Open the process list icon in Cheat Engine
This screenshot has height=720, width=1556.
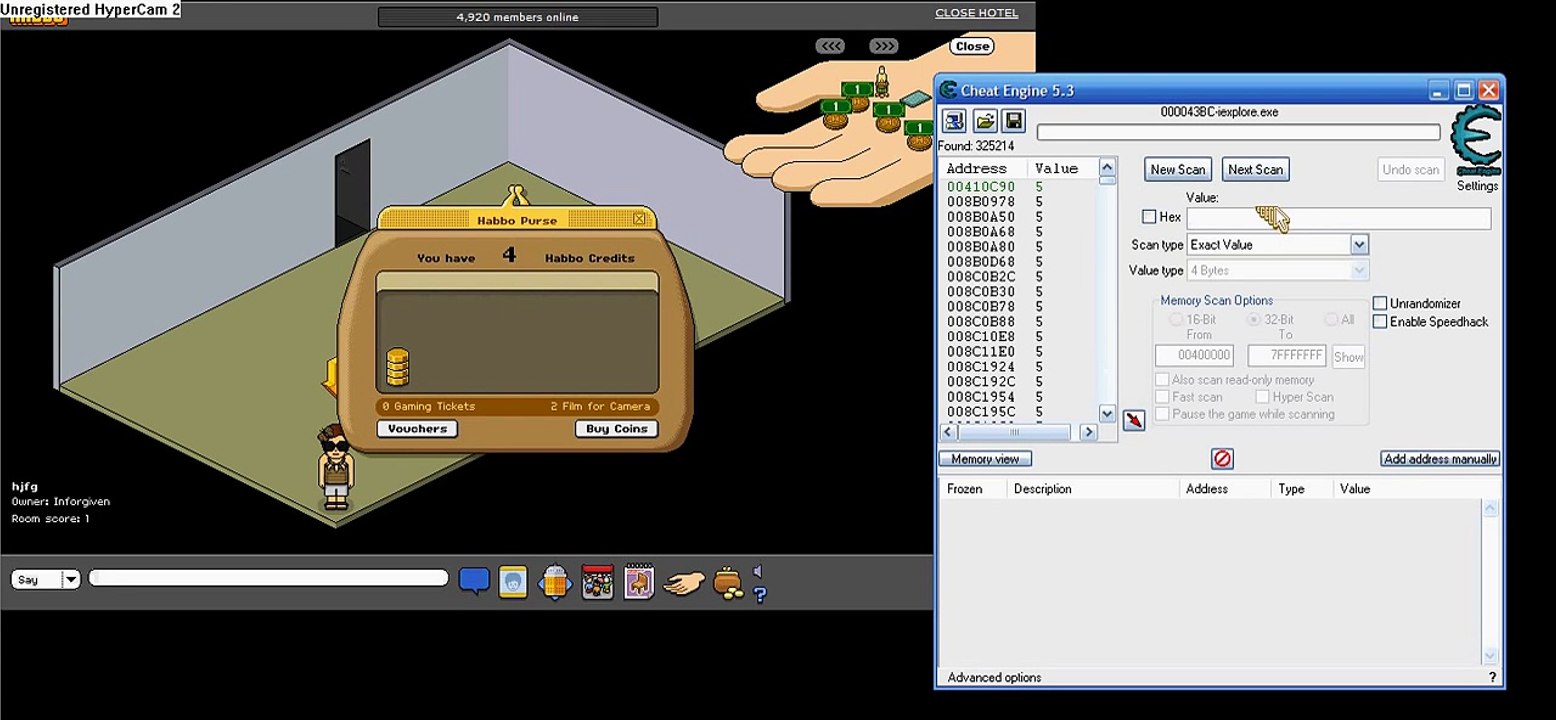pos(954,121)
